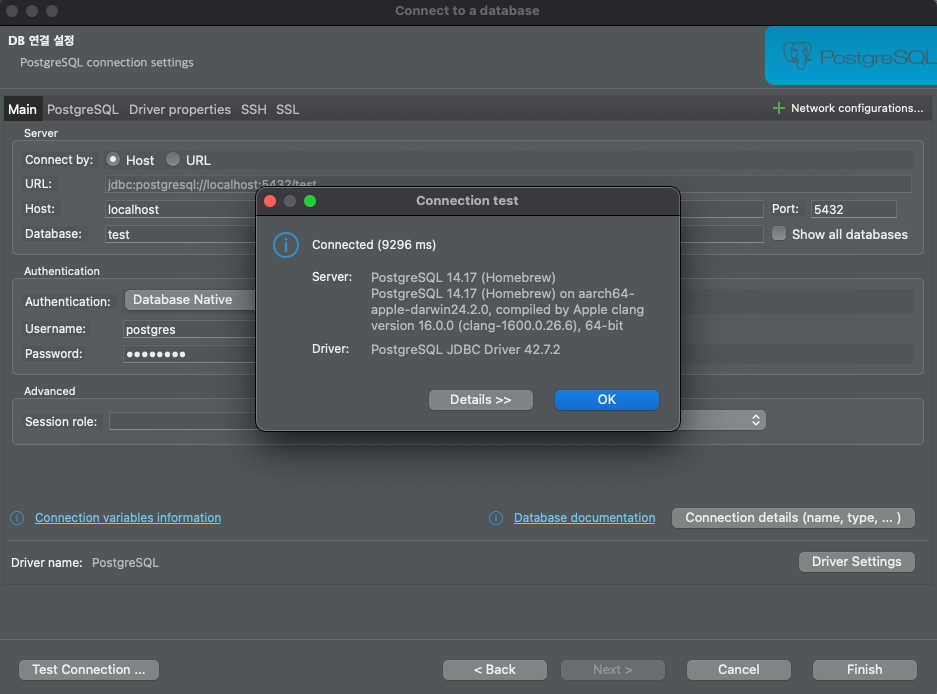The width and height of the screenshot is (937, 694).
Task: Click the Driver name value PostgreSQL
Action: click(125, 562)
